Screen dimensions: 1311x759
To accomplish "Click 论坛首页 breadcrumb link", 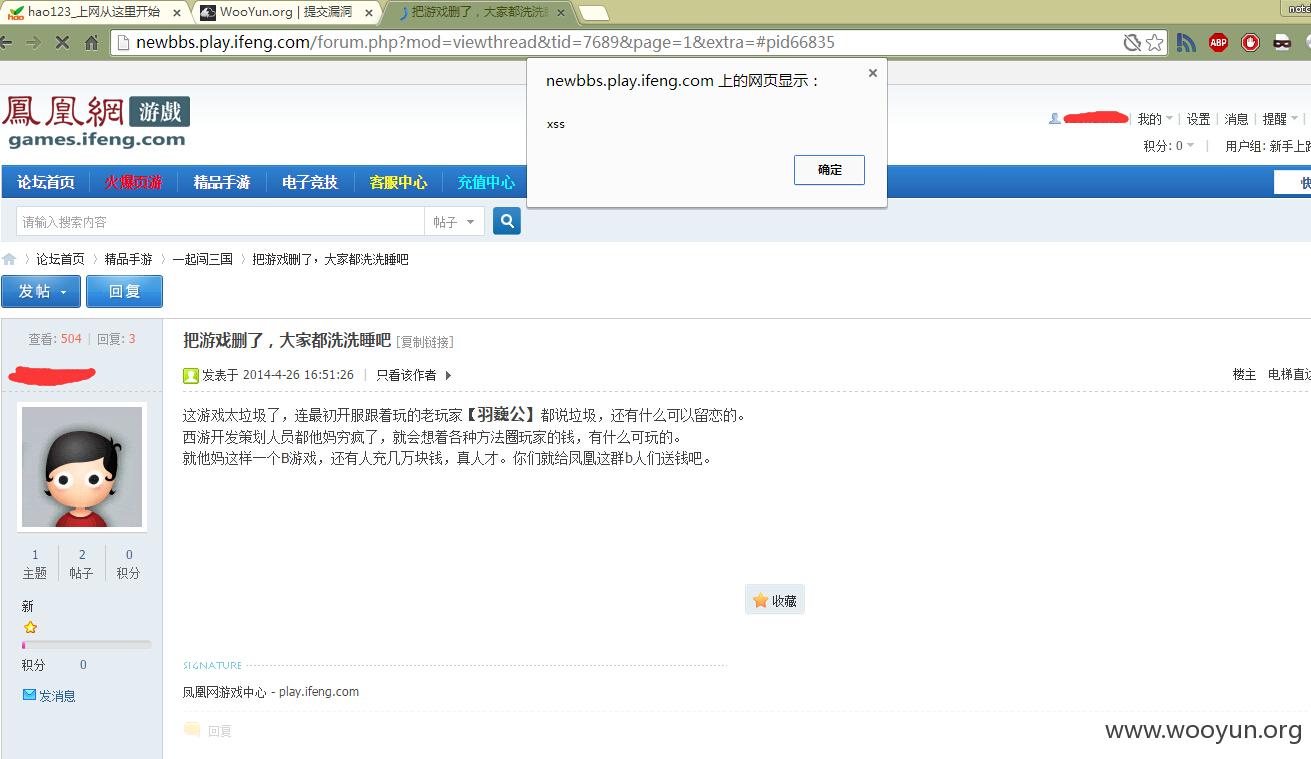I will (x=61, y=259).
